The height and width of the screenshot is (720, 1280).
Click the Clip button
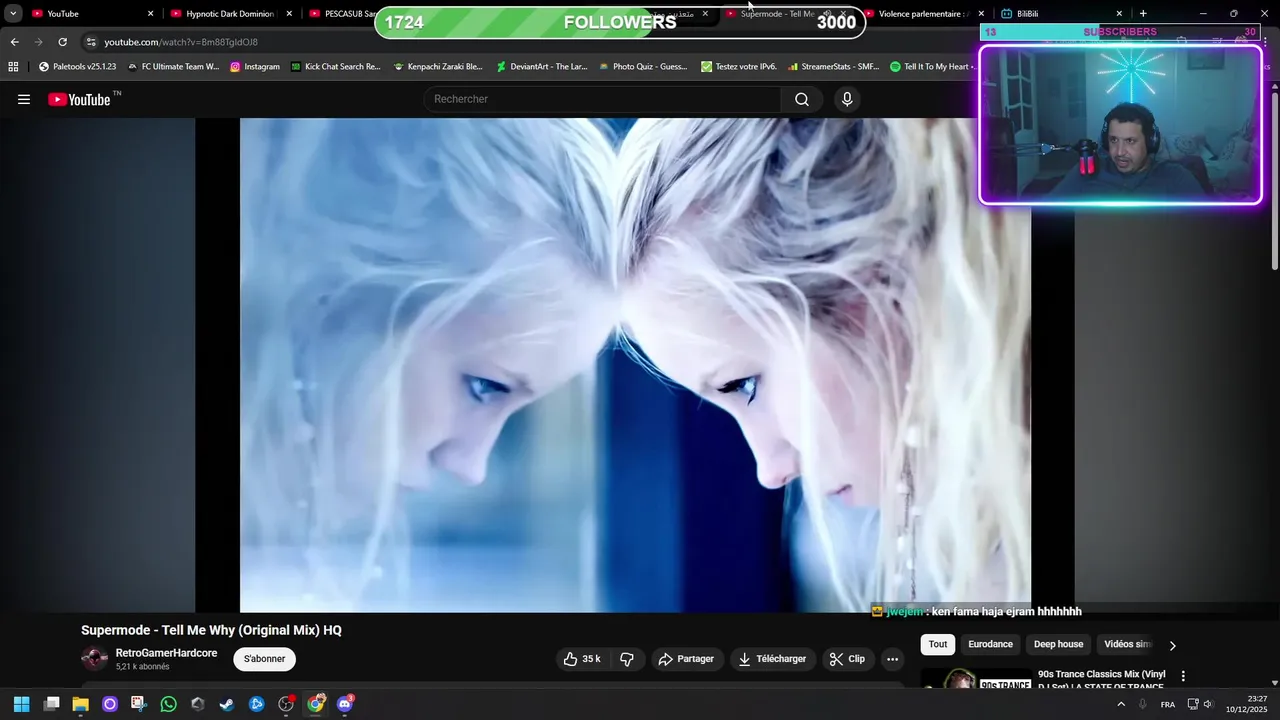pyautogui.click(x=848, y=659)
